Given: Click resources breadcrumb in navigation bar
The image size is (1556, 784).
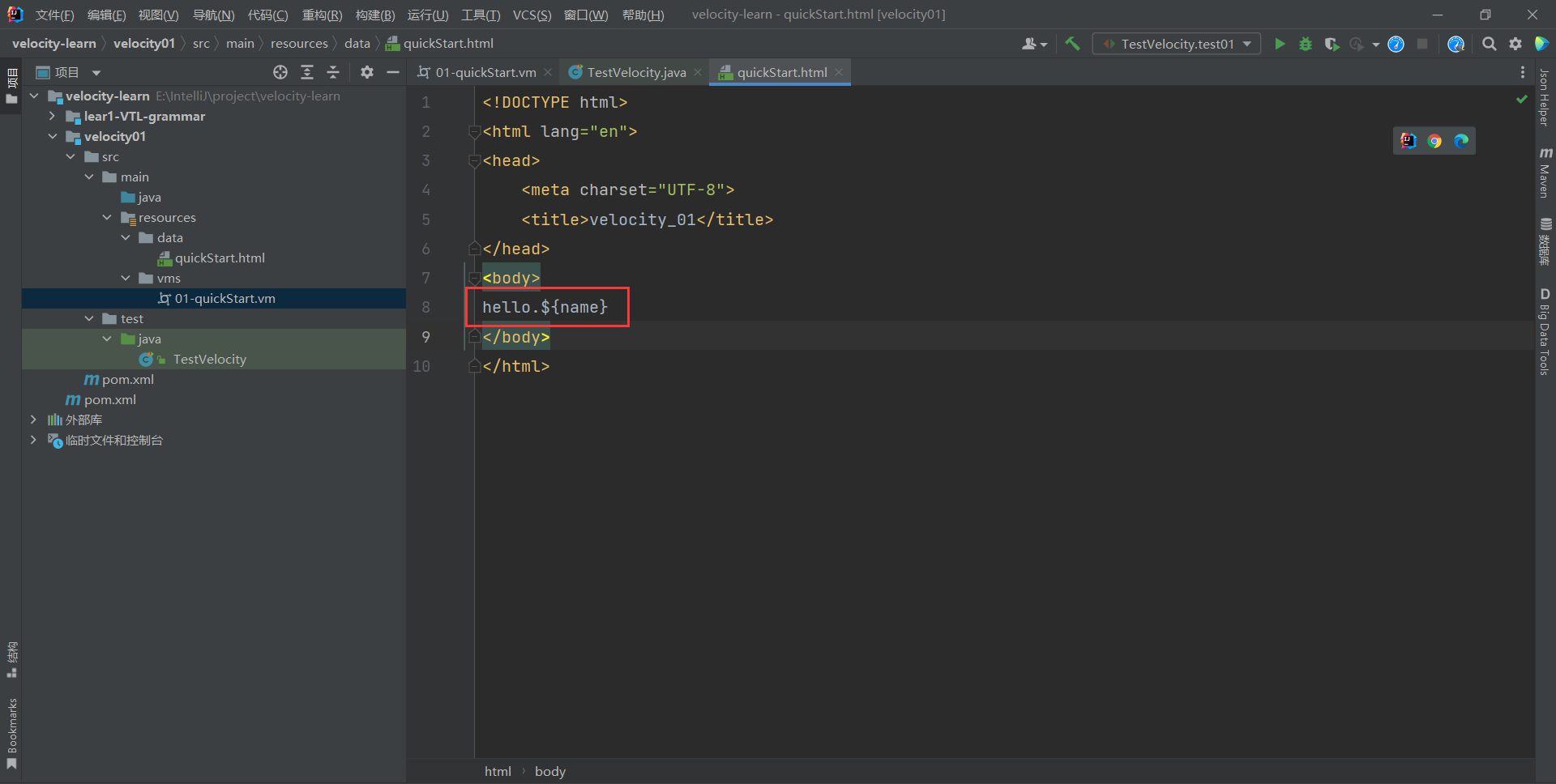Looking at the screenshot, I should 299,44.
